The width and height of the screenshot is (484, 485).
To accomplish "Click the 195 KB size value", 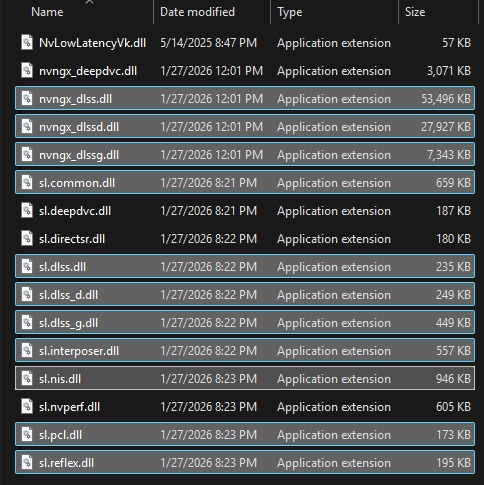I will [453, 463].
